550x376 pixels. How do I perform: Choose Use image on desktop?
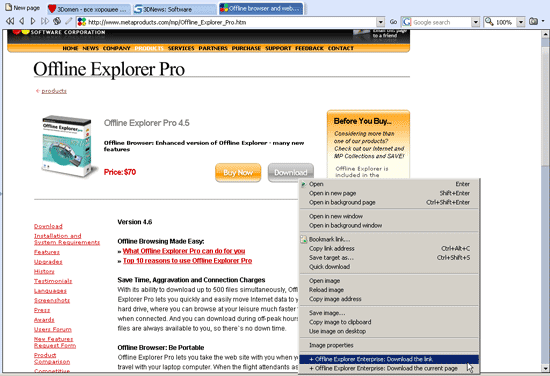click(389, 331)
